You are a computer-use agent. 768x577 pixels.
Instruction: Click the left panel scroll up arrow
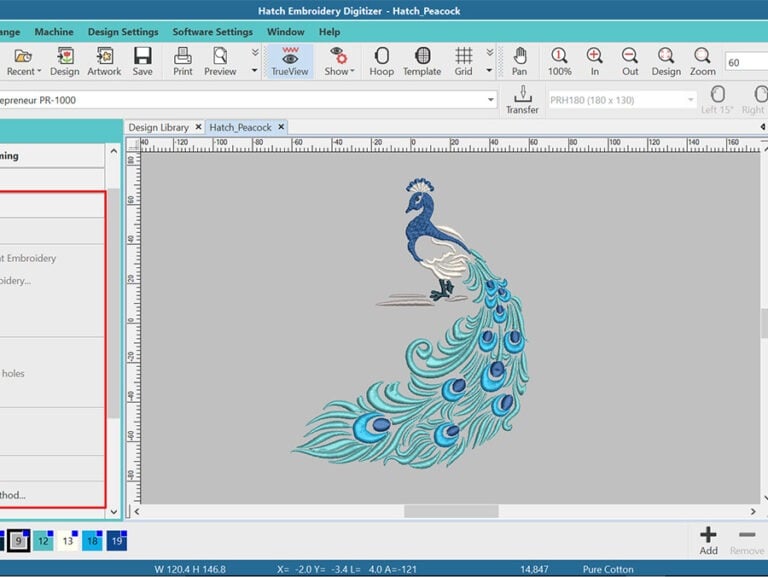pyautogui.click(x=114, y=151)
